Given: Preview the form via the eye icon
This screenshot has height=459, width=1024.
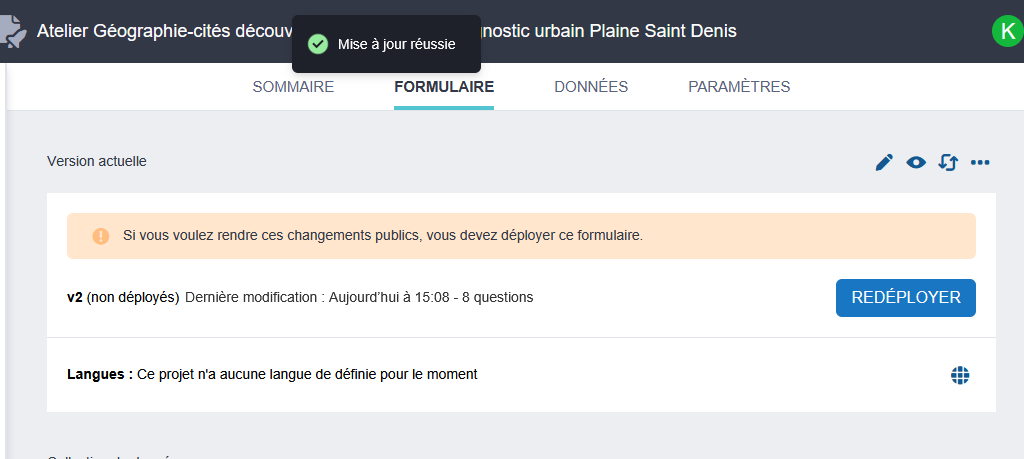Looking at the screenshot, I should pyautogui.click(x=916, y=162).
